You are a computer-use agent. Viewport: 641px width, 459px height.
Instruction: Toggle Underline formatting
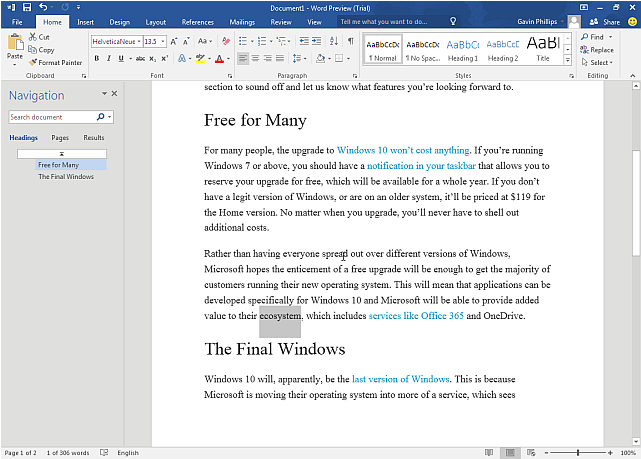click(x=121, y=58)
